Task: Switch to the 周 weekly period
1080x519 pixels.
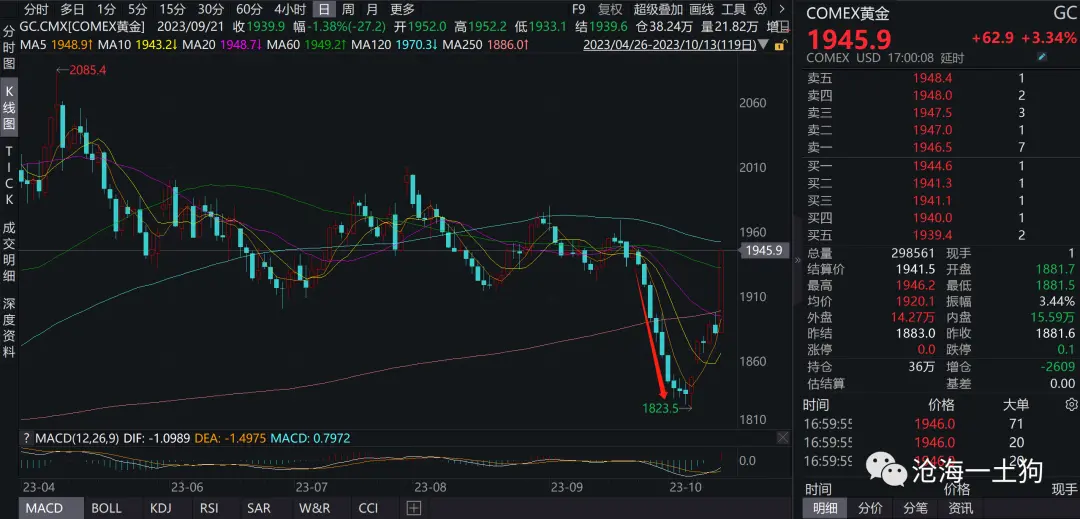Action: click(349, 10)
